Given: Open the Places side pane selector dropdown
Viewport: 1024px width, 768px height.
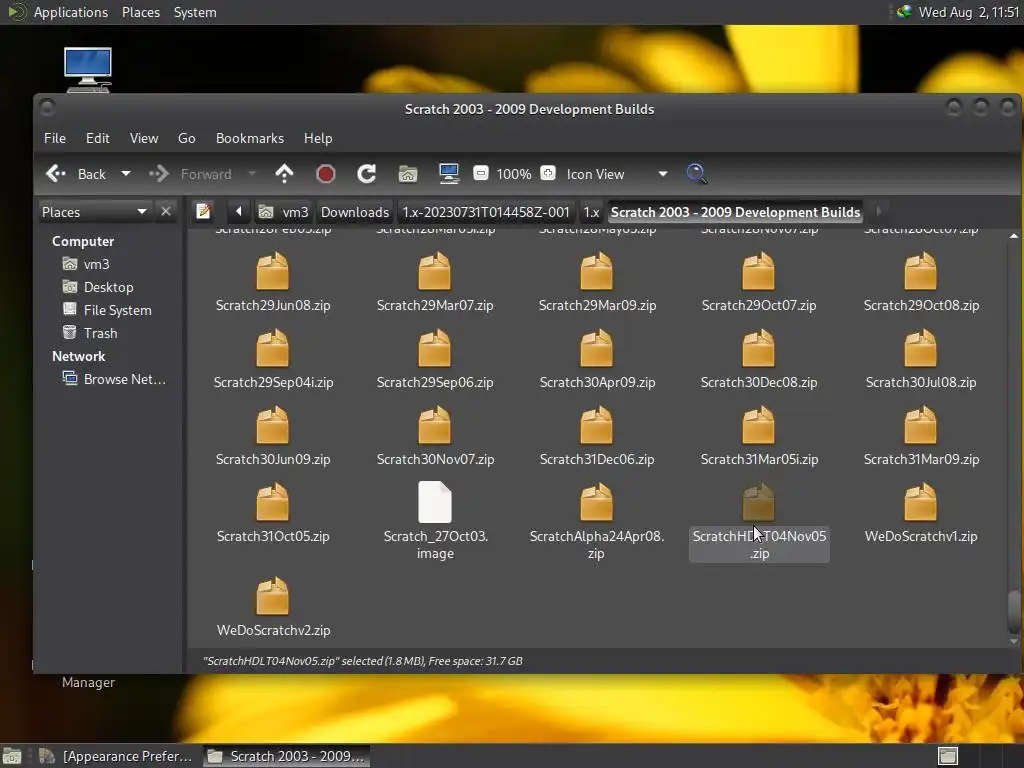Looking at the screenshot, I should [x=141, y=212].
